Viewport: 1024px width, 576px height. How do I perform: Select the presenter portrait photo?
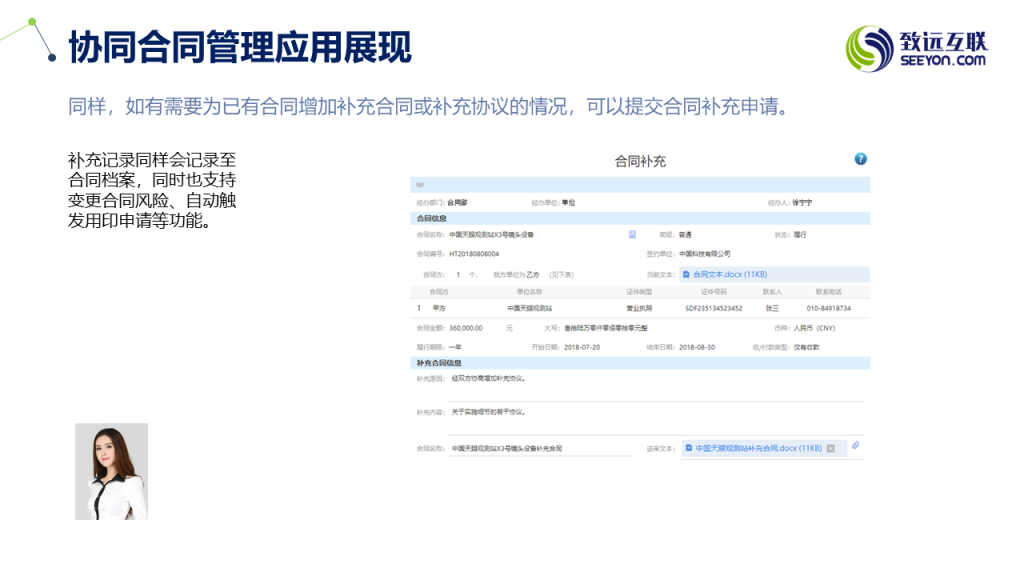click(x=111, y=471)
